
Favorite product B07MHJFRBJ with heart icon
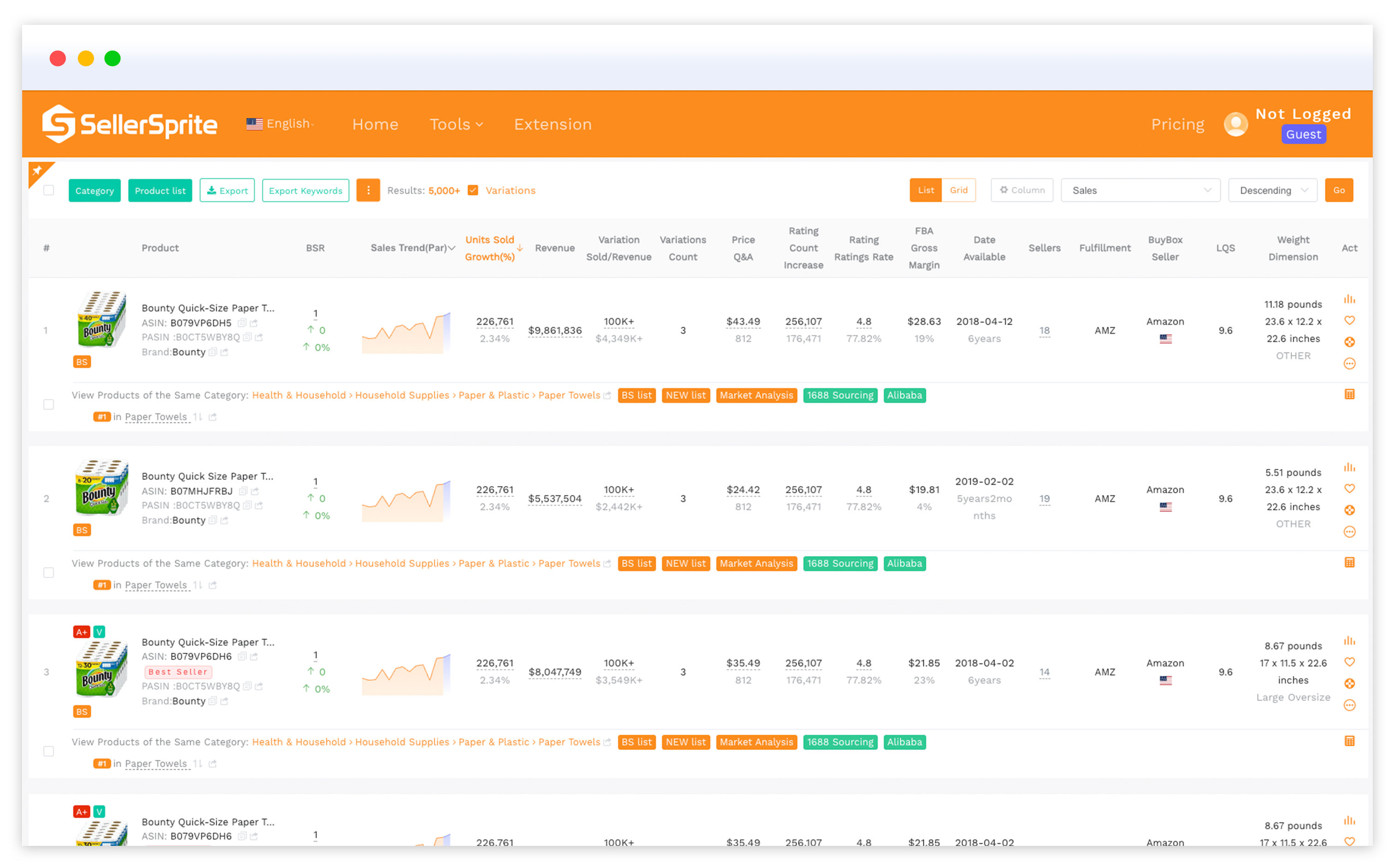[x=1349, y=489]
